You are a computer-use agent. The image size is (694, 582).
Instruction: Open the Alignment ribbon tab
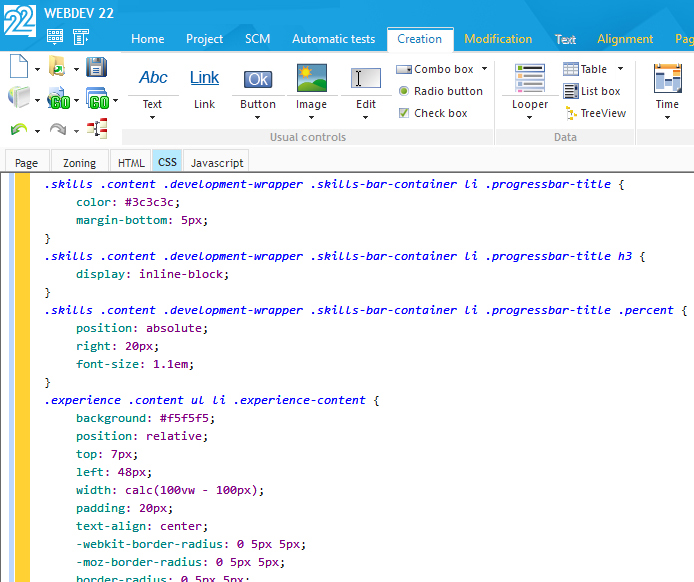click(625, 39)
